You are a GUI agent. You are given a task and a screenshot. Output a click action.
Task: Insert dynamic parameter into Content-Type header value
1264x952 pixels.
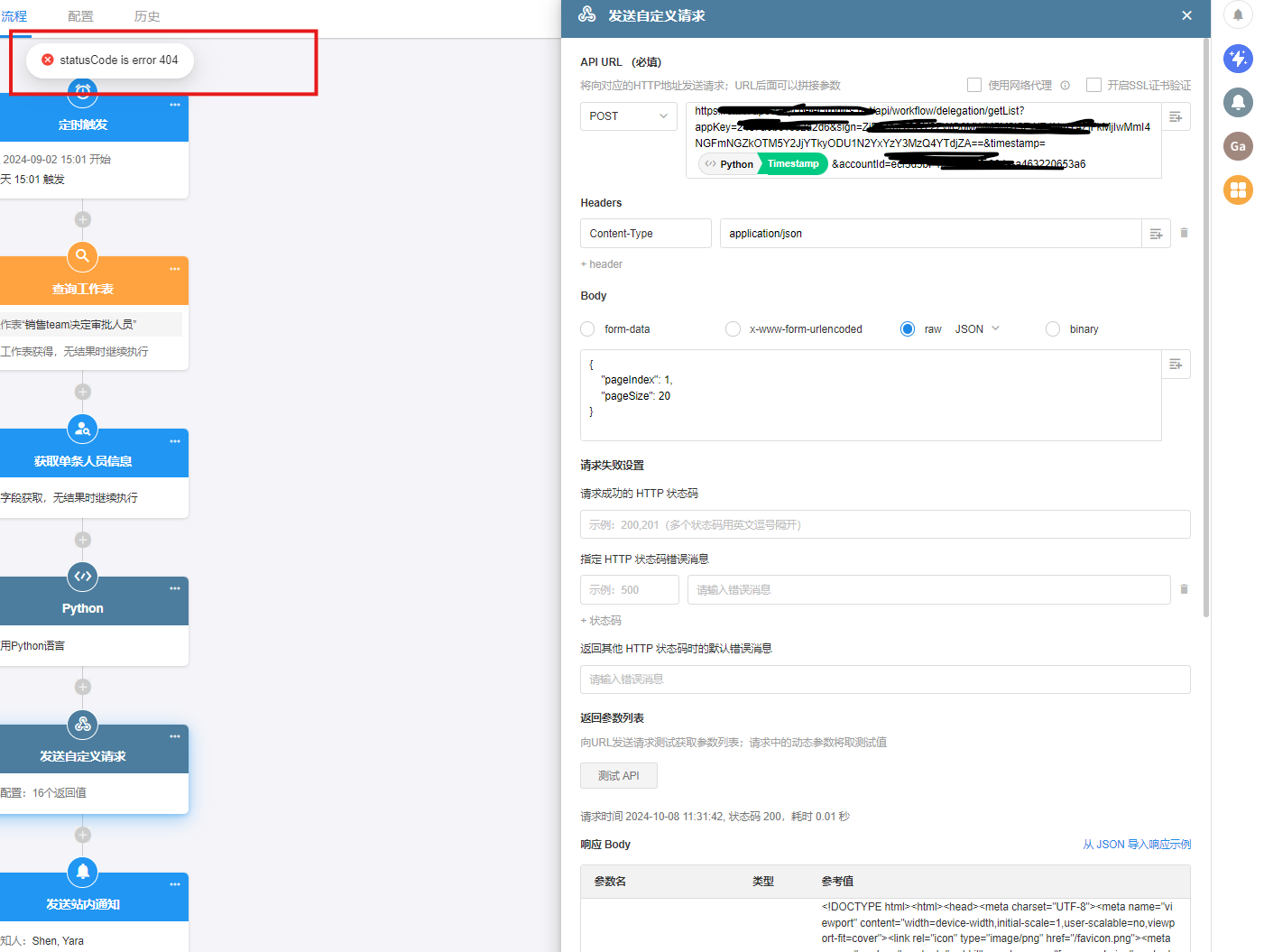tap(1156, 234)
